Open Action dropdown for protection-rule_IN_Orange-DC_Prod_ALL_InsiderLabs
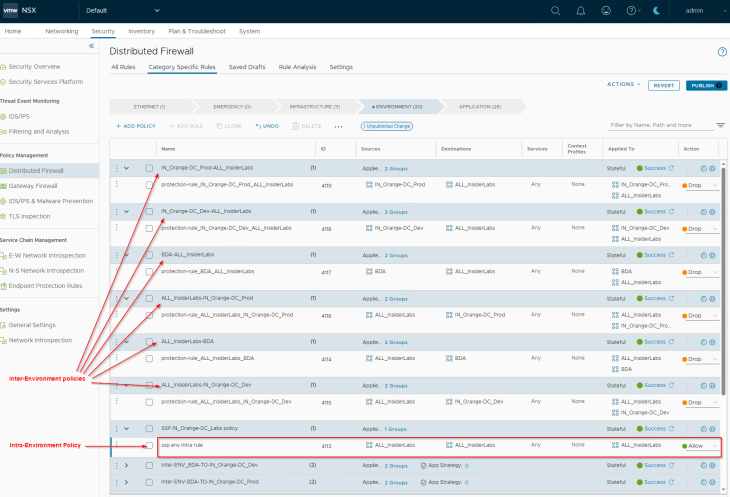The height and width of the screenshot is (497, 730). coord(700,185)
